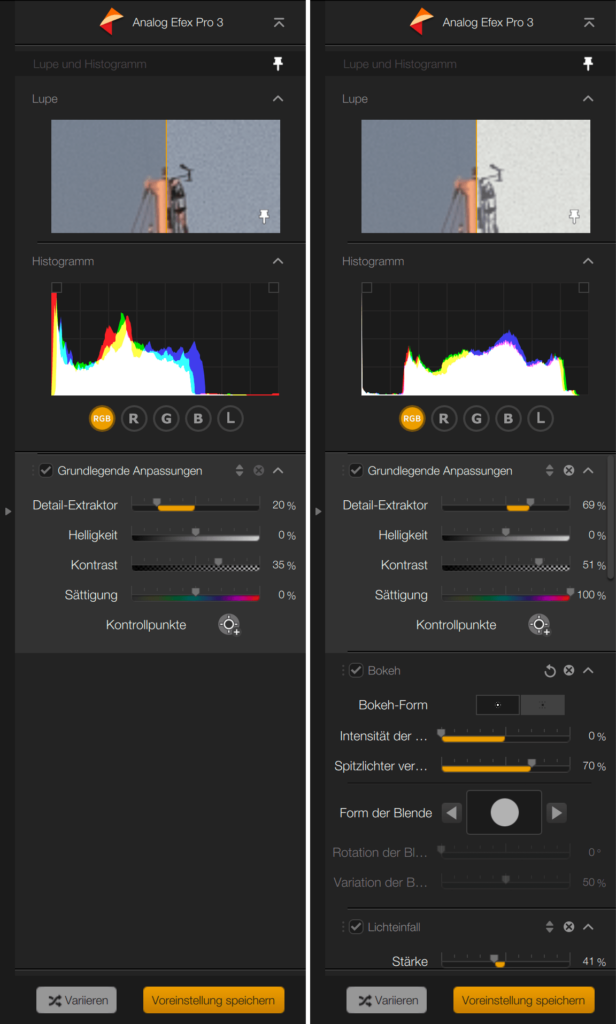Select RGB histogram mode in right panel
Image resolution: width=616 pixels, height=1024 pixels.
tap(412, 419)
